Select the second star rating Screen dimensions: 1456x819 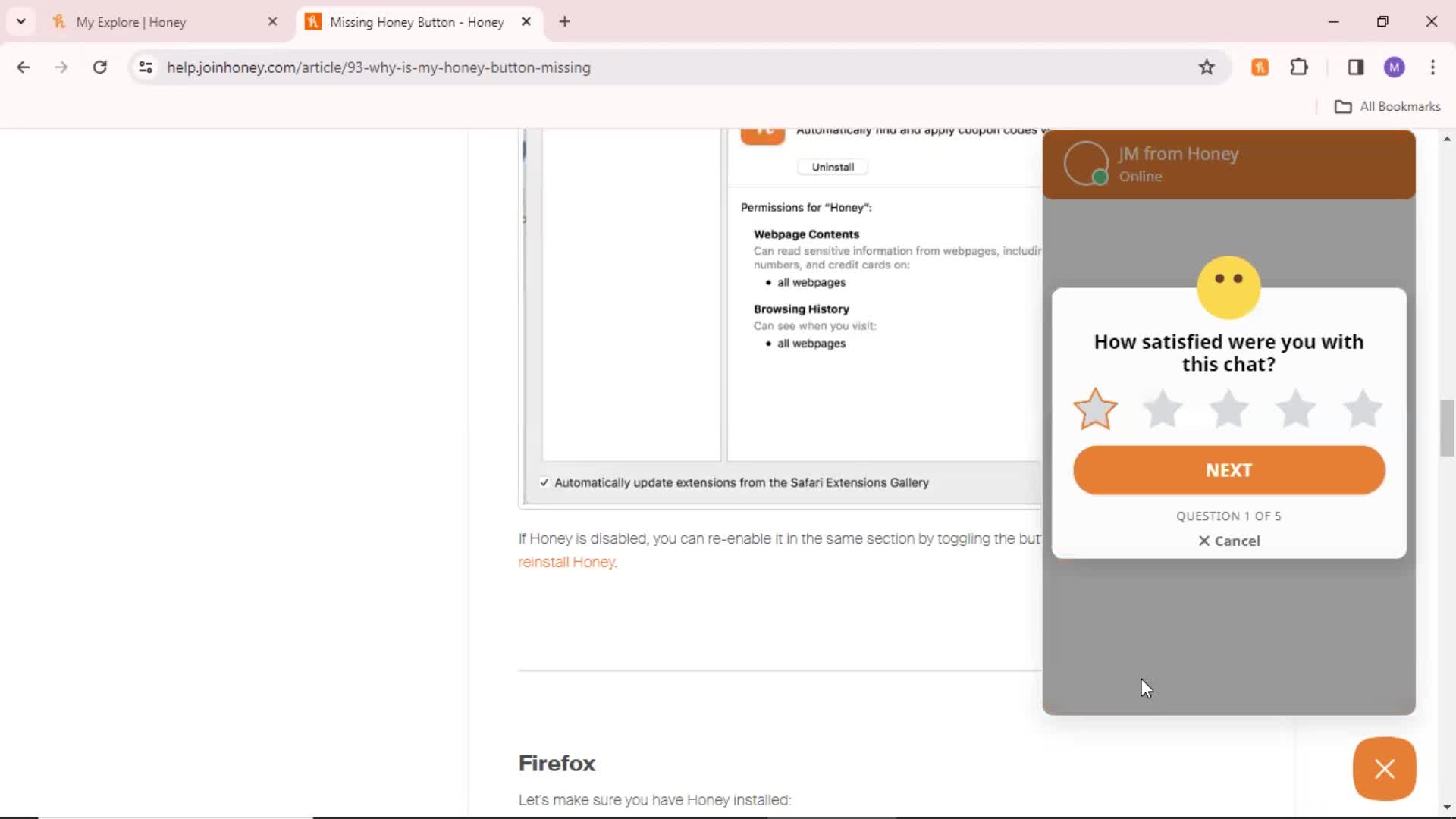1162,409
